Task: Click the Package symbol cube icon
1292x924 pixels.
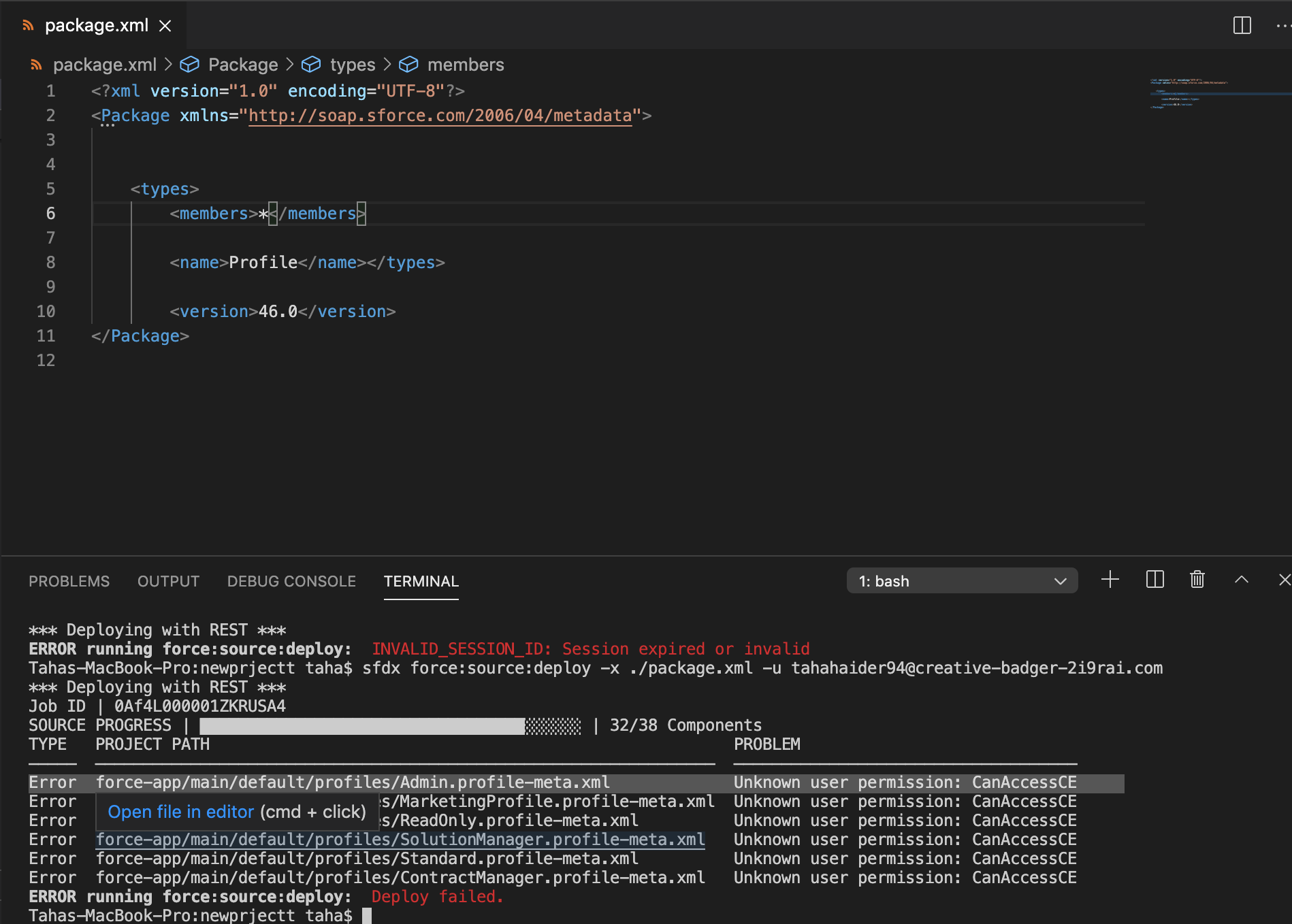Action: (189, 65)
